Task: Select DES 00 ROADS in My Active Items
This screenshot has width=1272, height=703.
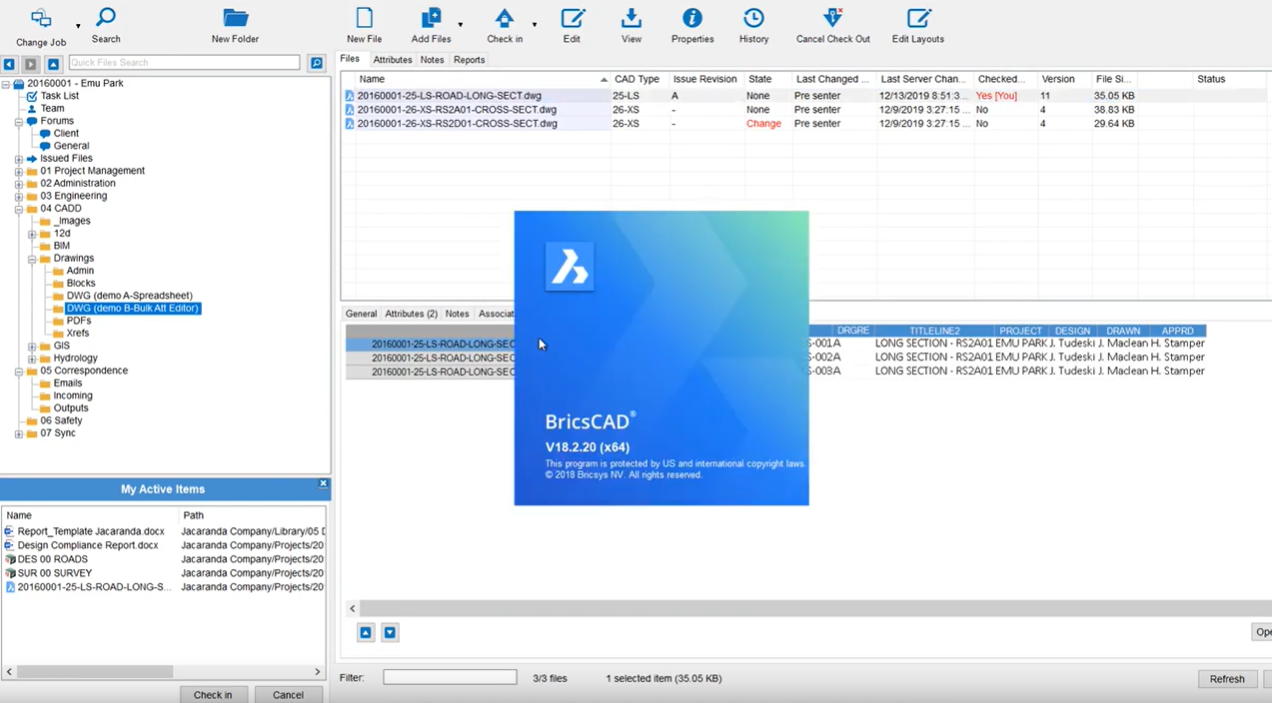Action: click(52, 560)
